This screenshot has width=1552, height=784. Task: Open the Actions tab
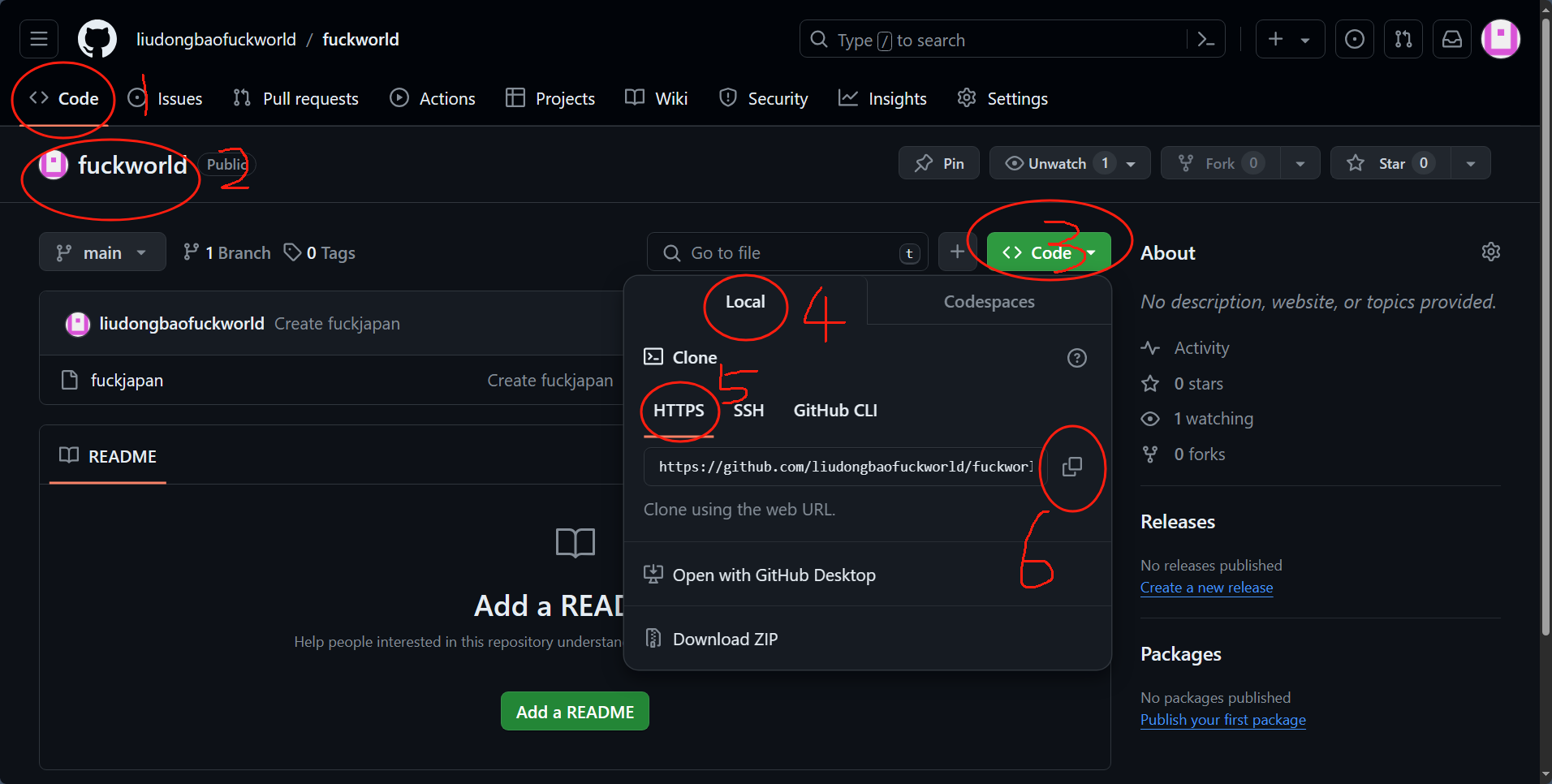point(433,98)
